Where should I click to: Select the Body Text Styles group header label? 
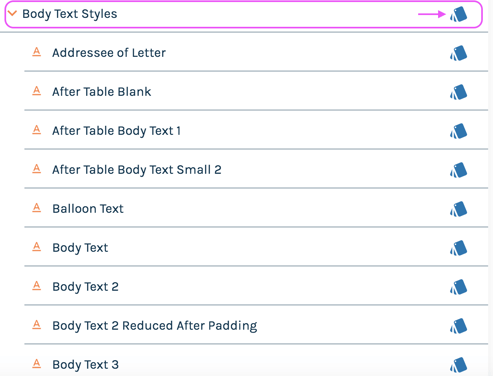coord(70,14)
